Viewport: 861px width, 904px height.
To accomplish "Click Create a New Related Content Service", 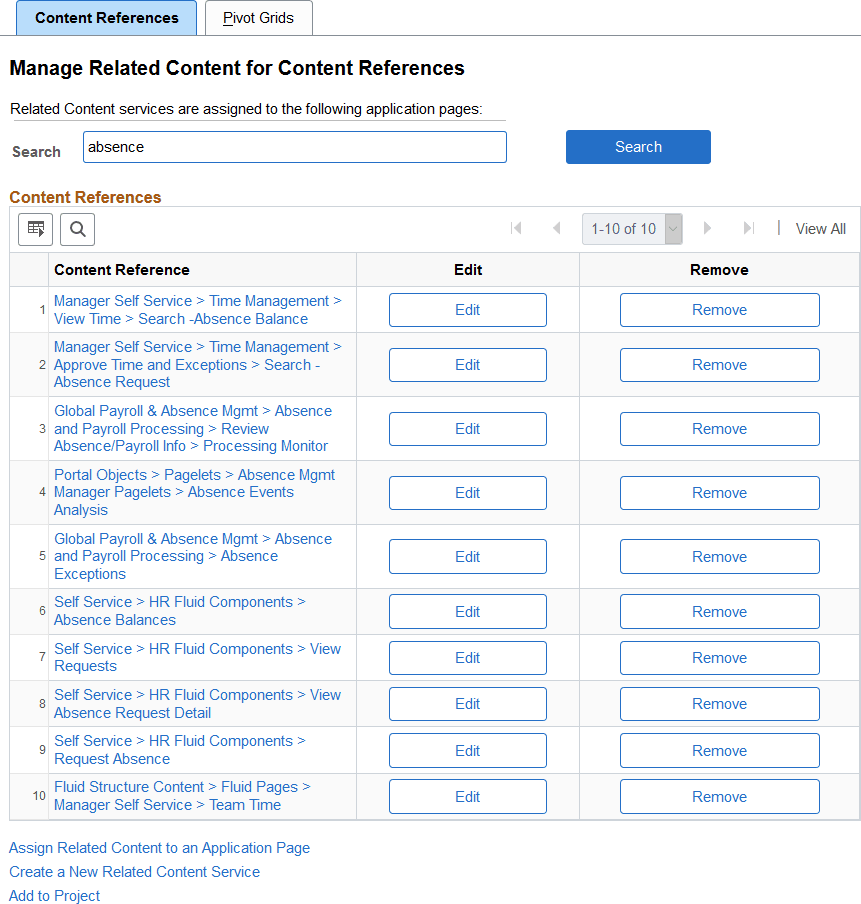I will pyautogui.click(x=134, y=871).
